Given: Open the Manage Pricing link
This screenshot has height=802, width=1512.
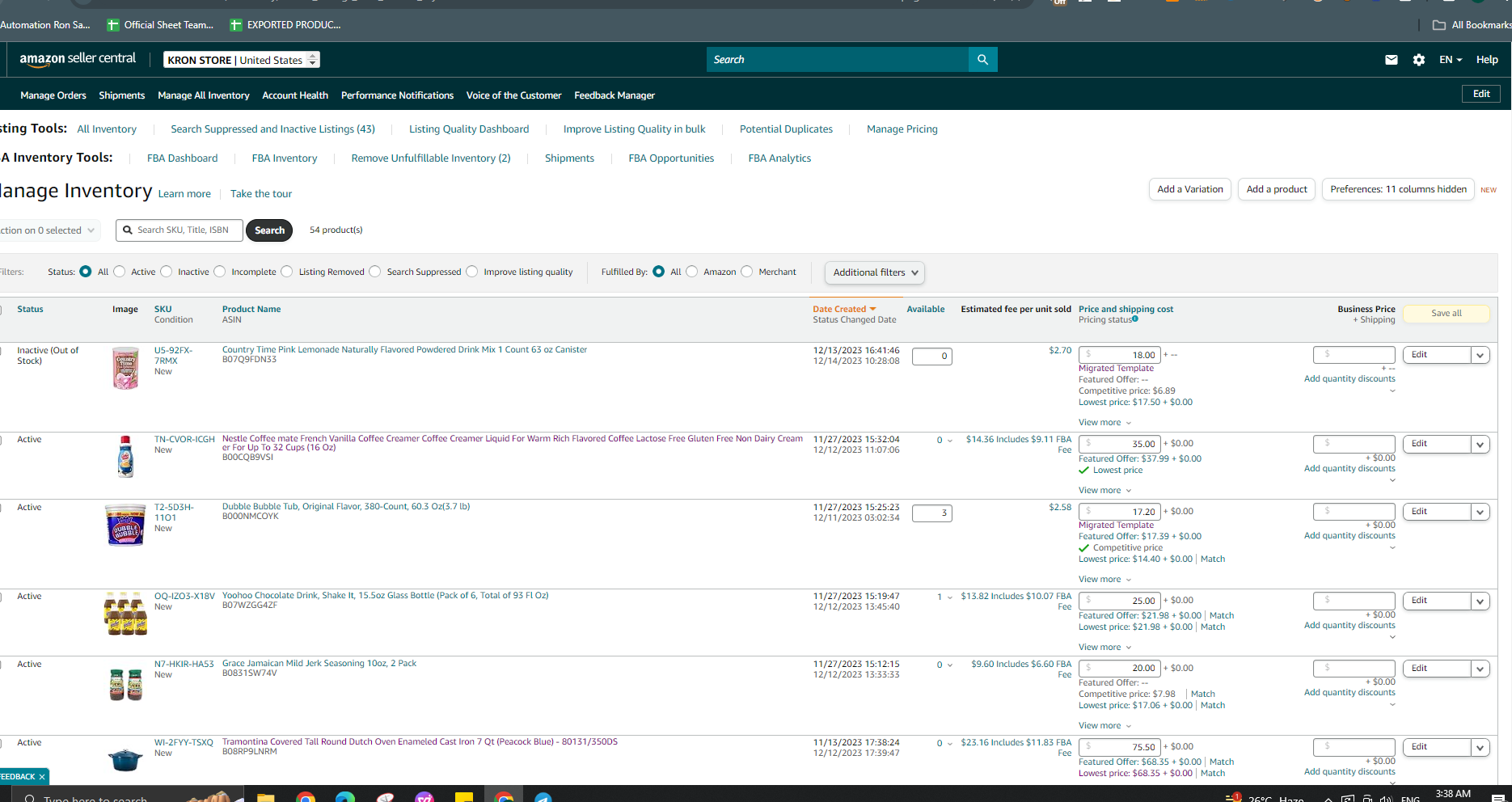Looking at the screenshot, I should click(902, 129).
